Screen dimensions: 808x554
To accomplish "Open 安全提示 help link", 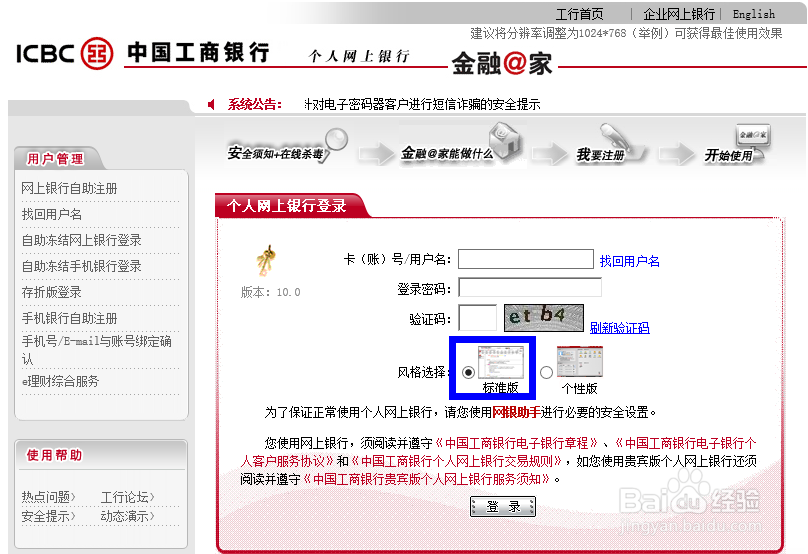I will pos(48,516).
